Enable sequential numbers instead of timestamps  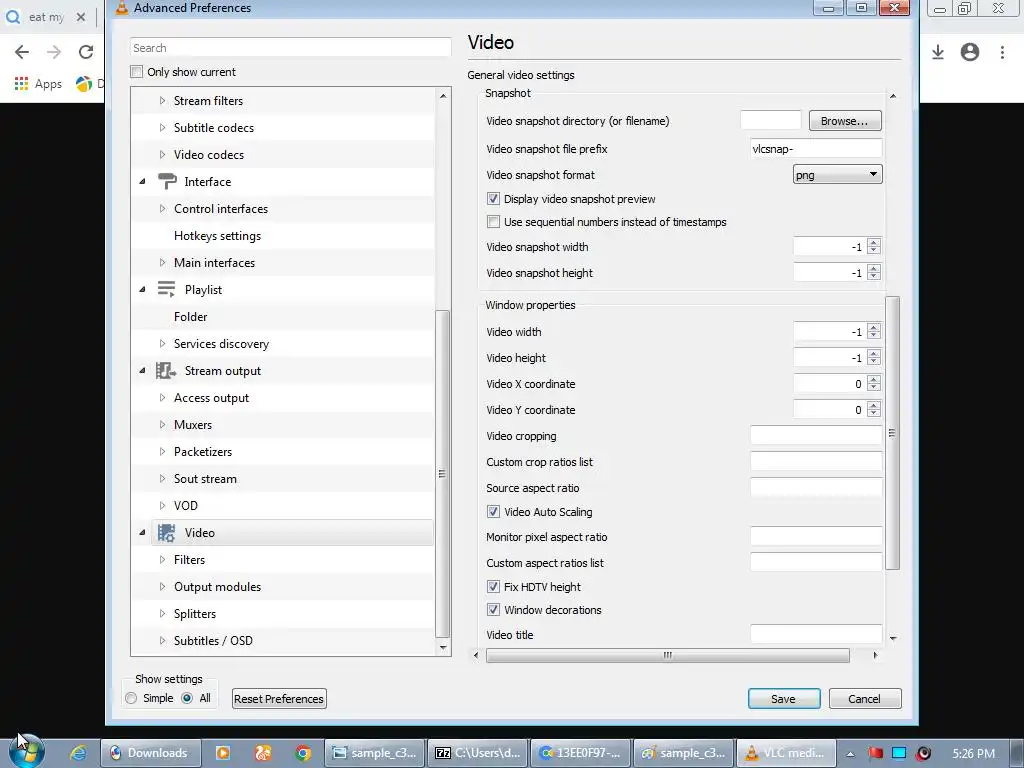coord(493,222)
